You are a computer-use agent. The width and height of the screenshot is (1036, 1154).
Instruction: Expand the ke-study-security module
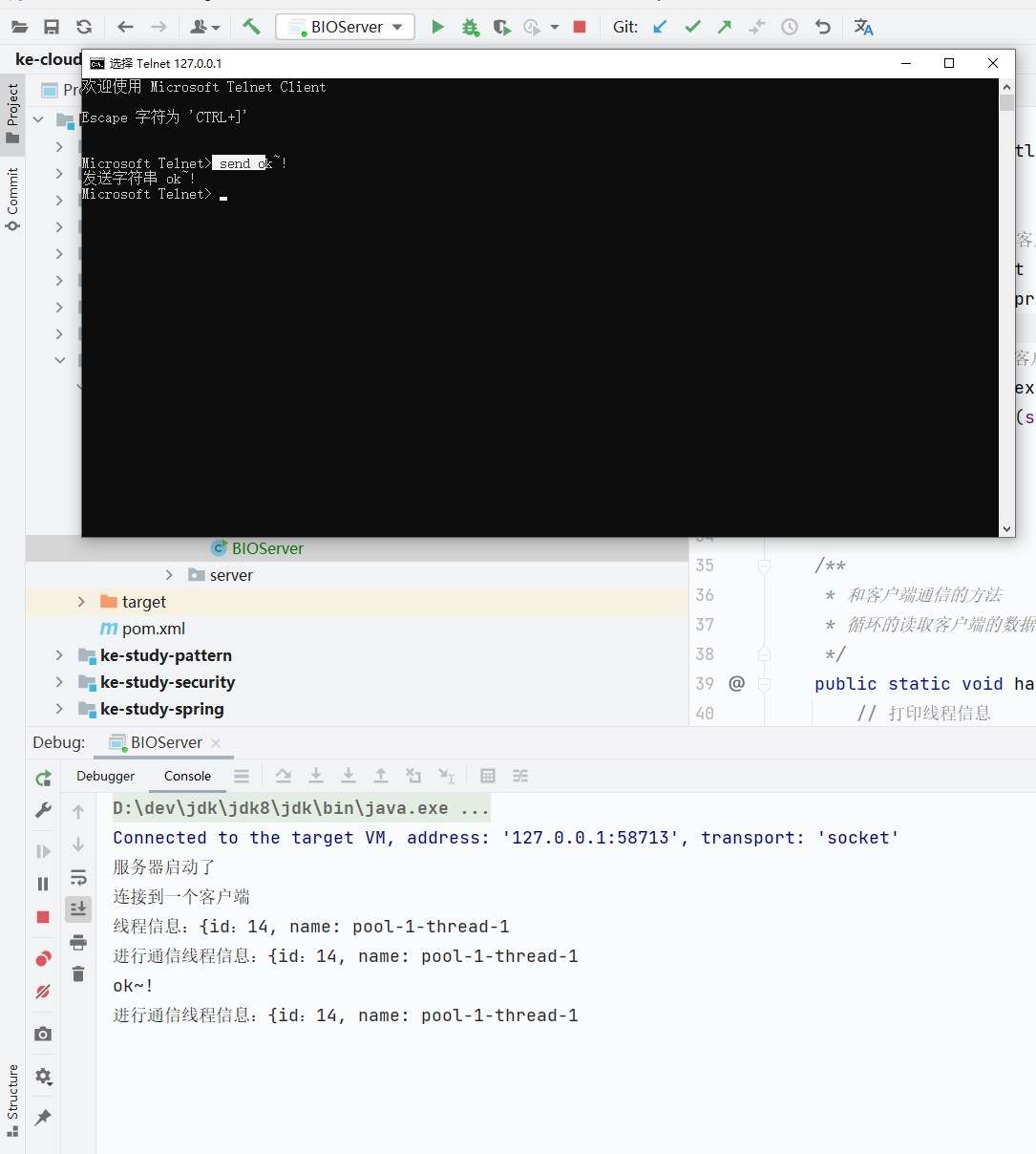(59, 682)
